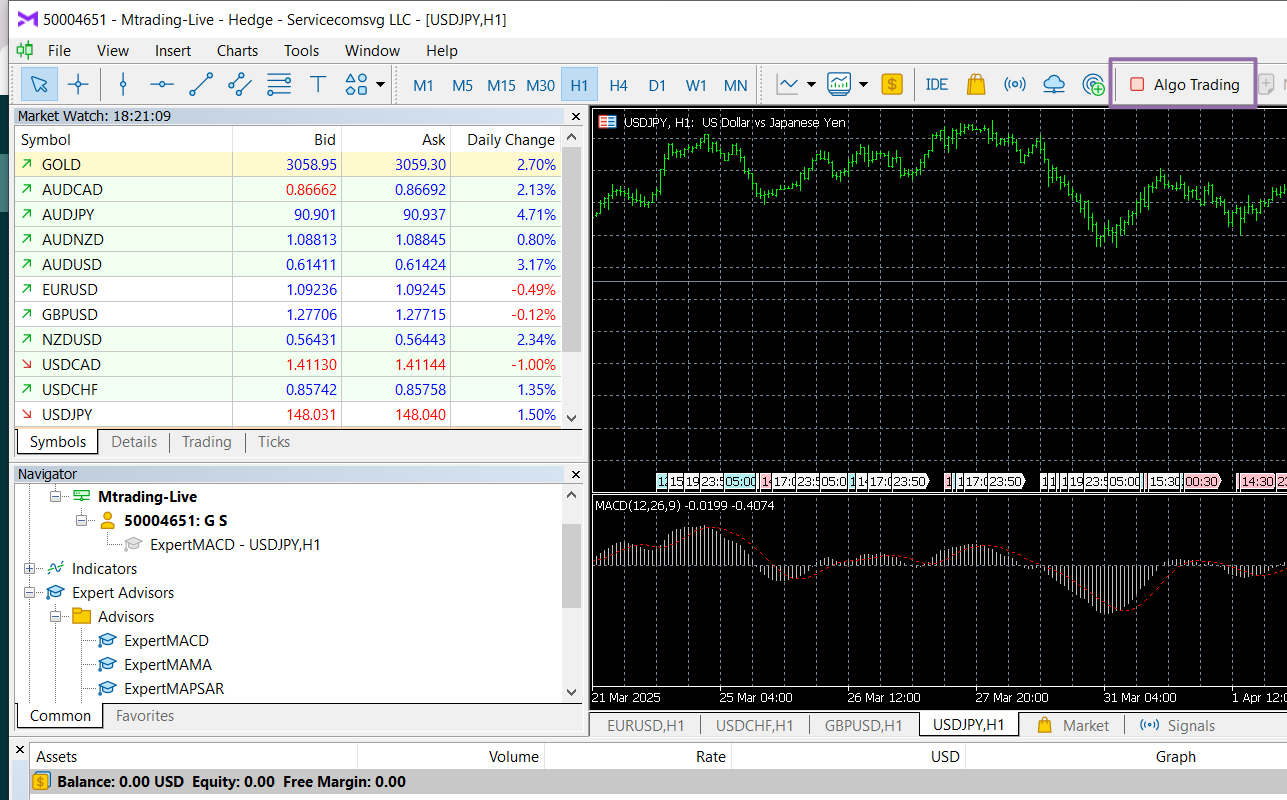
Task: Switch to the EURUSD,H1 chart tab
Action: [646, 726]
